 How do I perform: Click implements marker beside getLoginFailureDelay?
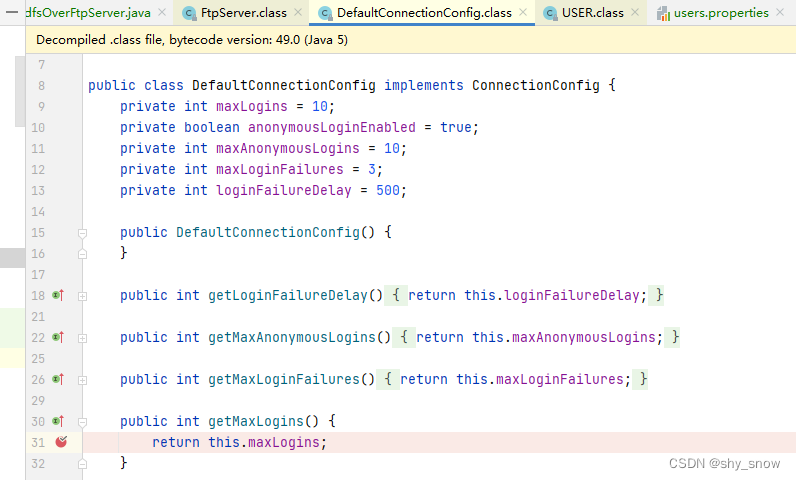pyautogui.click(x=58, y=296)
